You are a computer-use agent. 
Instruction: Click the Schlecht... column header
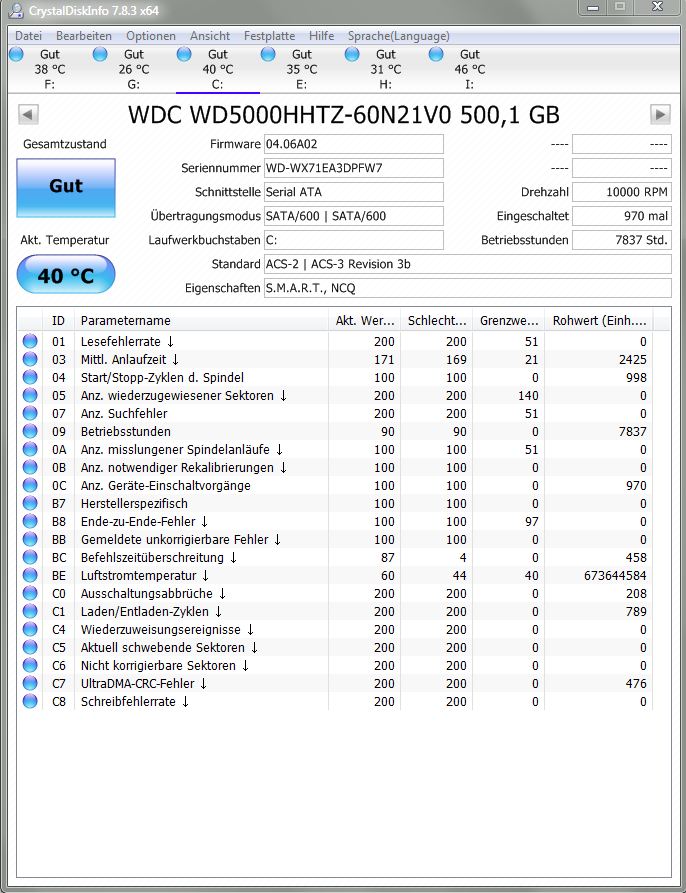coord(437,321)
